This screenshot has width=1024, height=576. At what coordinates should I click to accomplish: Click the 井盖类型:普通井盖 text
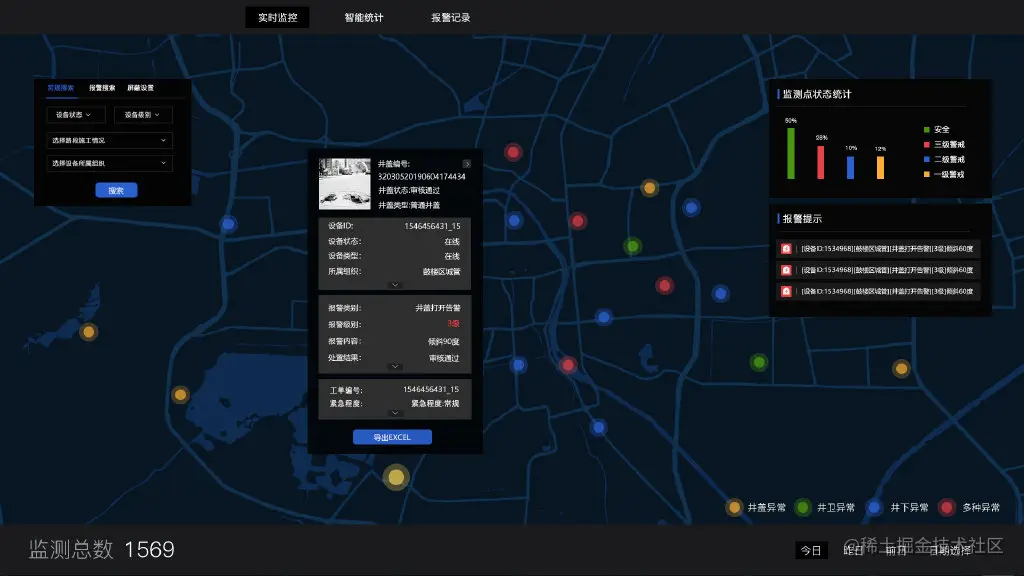pos(409,205)
